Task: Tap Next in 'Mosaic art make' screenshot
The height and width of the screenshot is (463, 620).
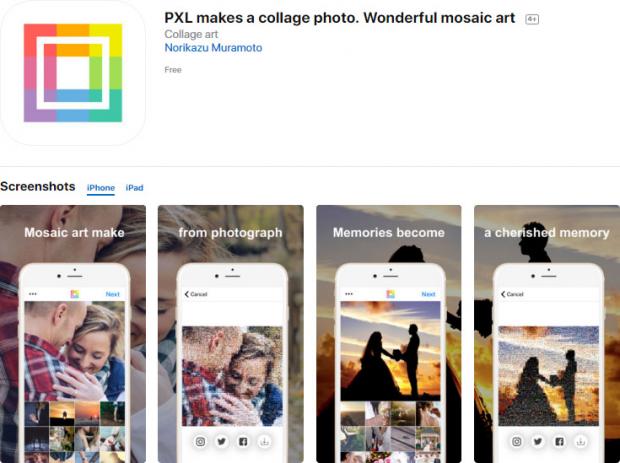Action: tap(113, 294)
